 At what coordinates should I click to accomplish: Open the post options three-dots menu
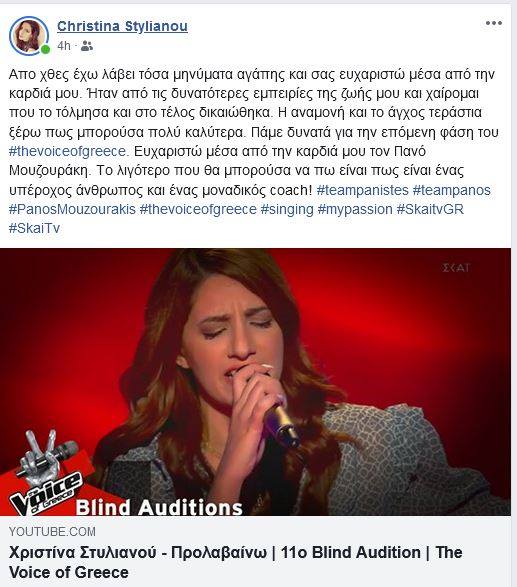493,23
